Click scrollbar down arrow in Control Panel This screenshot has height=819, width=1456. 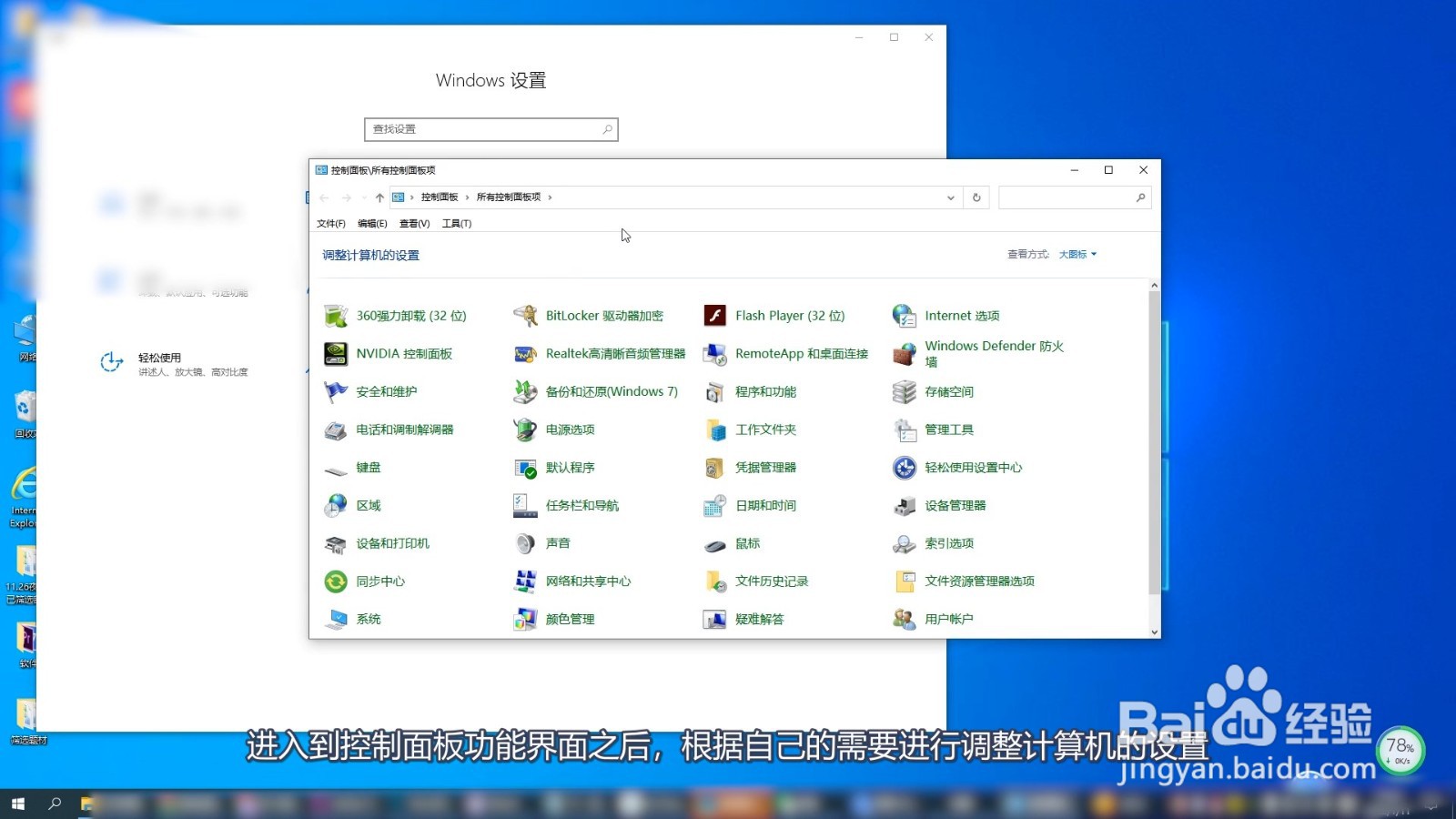point(1154,632)
